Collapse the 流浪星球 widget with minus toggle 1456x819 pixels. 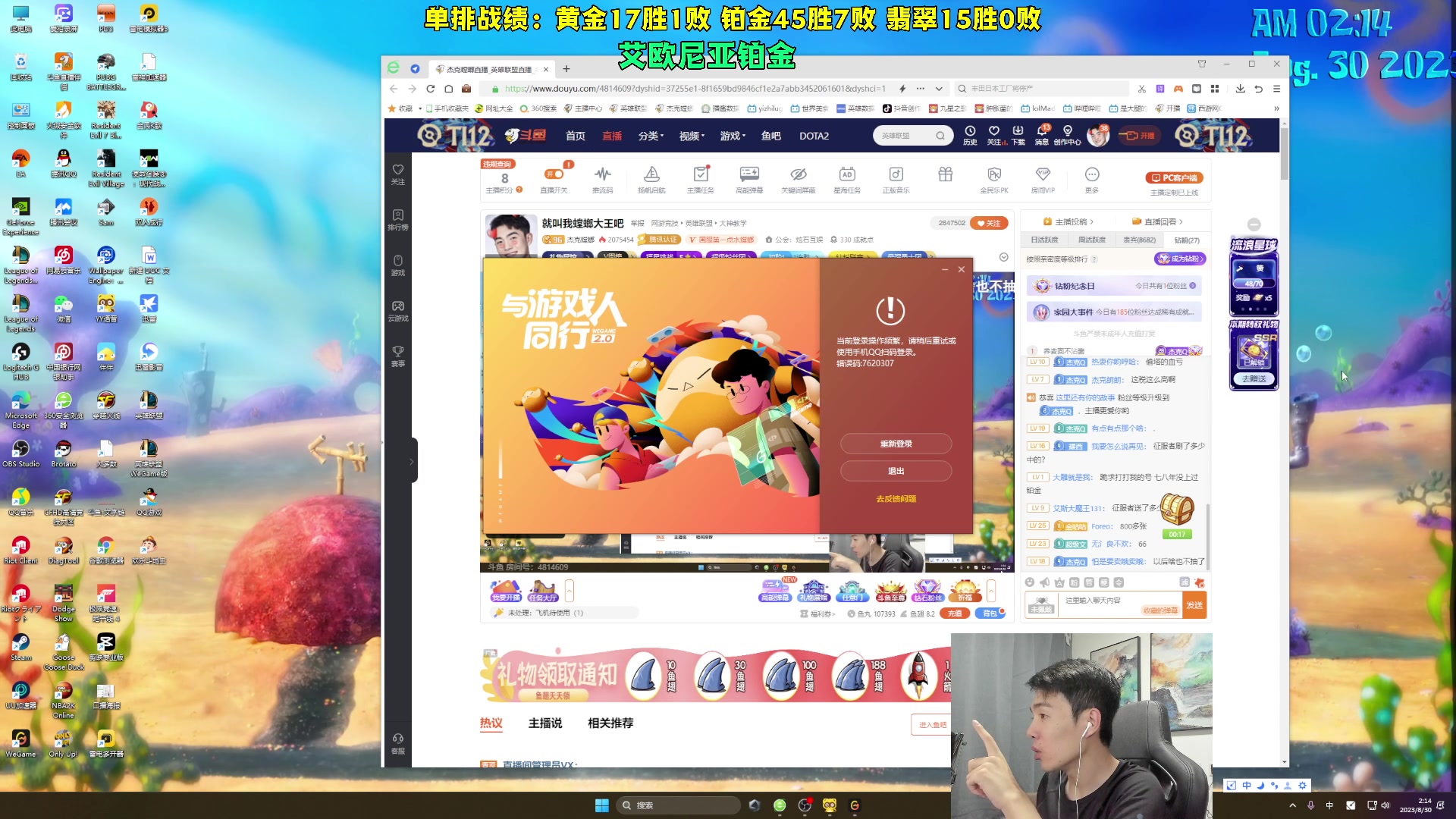point(1254,224)
